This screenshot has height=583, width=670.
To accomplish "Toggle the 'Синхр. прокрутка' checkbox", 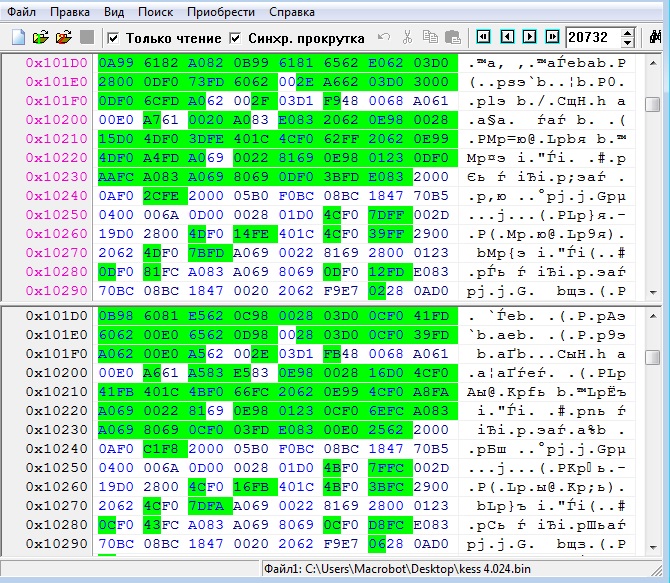I will (236, 38).
